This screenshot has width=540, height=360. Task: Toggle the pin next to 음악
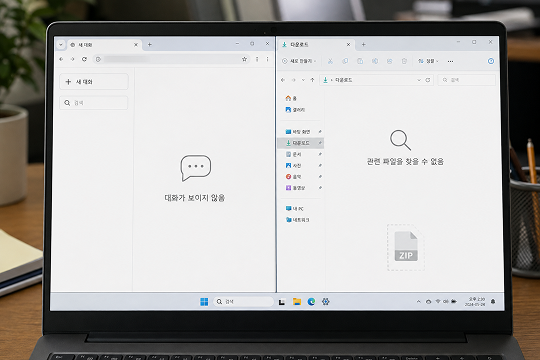320,177
